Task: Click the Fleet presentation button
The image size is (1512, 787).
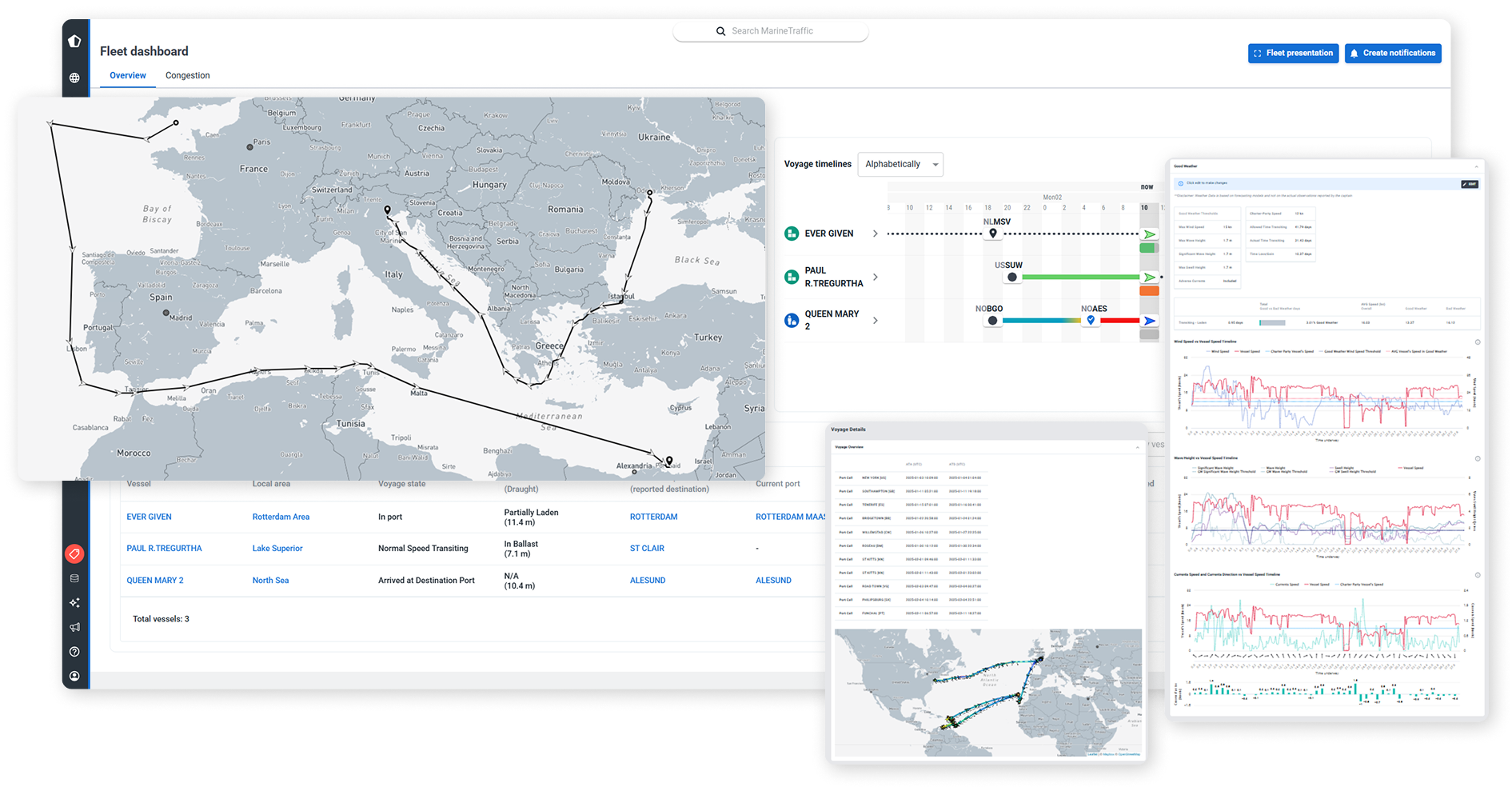Action: pyautogui.click(x=1293, y=53)
